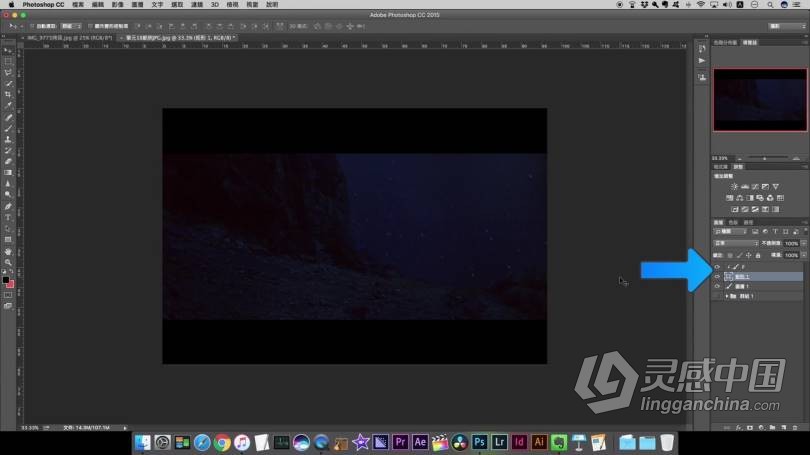The width and height of the screenshot is (810, 455).
Task: Select the Blur tool
Action: [8, 184]
